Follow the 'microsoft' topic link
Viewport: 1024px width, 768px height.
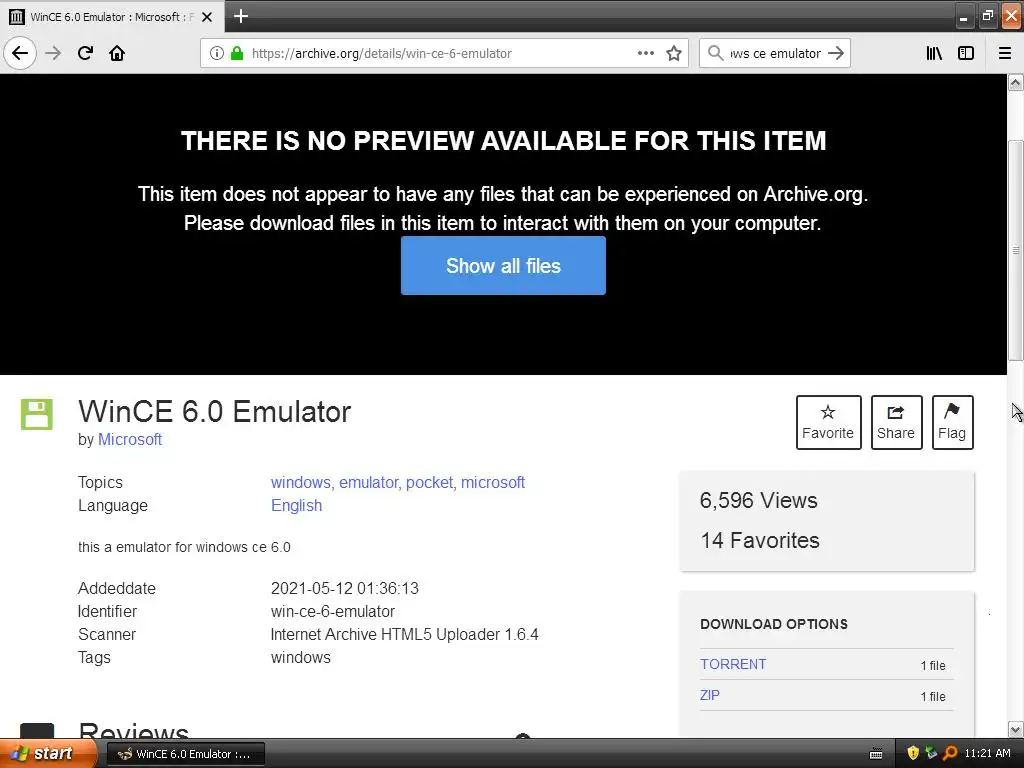[x=493, y=483]
